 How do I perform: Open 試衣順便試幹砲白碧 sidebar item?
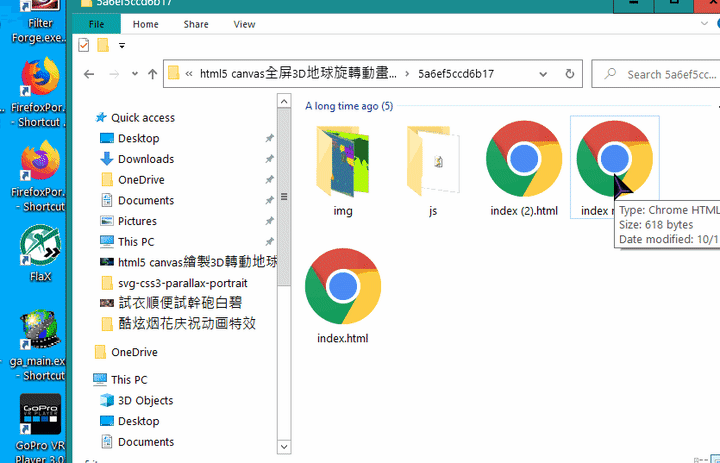(171, 303)
